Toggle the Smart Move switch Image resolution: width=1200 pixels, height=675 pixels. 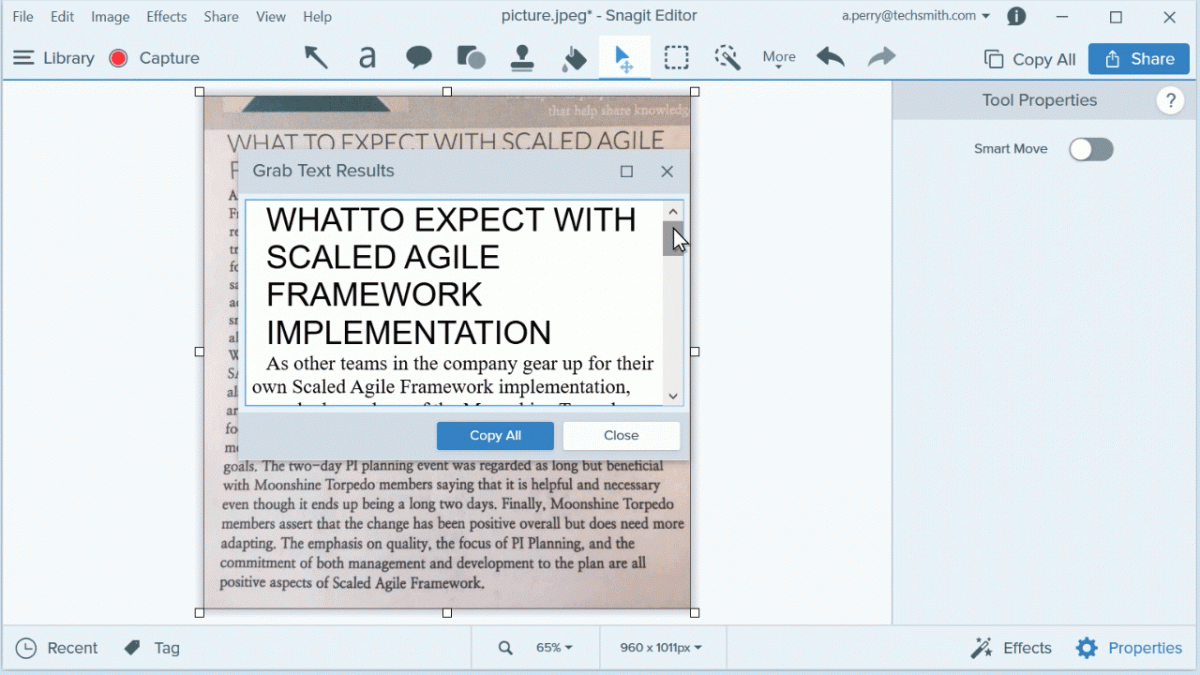1091,149
